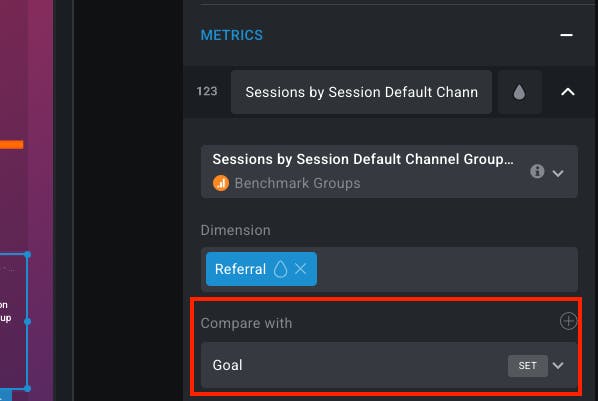Screen dimensions: 598x401
Task: Click the SET button for Goal
Action: [x=527, y=366]
